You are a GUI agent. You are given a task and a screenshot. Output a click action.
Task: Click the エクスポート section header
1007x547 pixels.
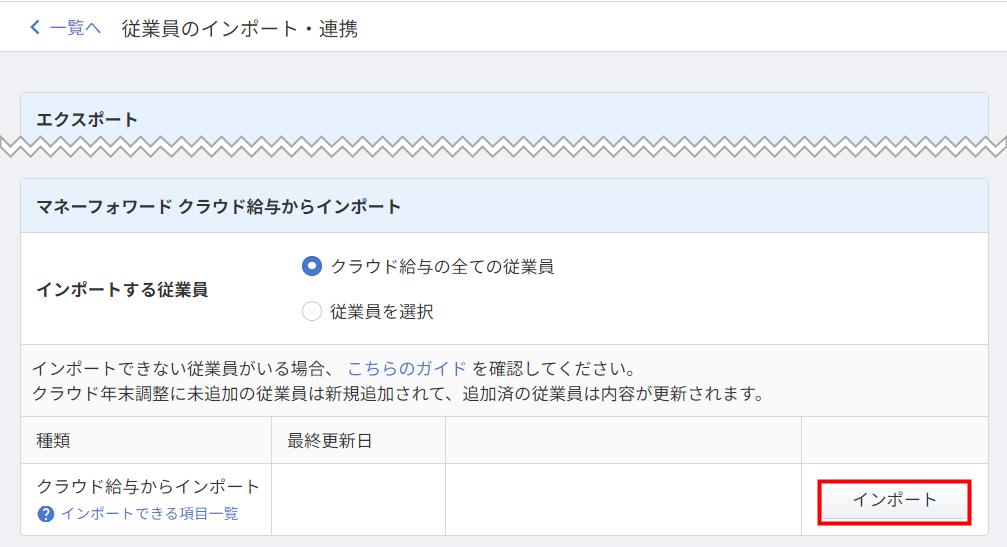click(x=88, y=120)
